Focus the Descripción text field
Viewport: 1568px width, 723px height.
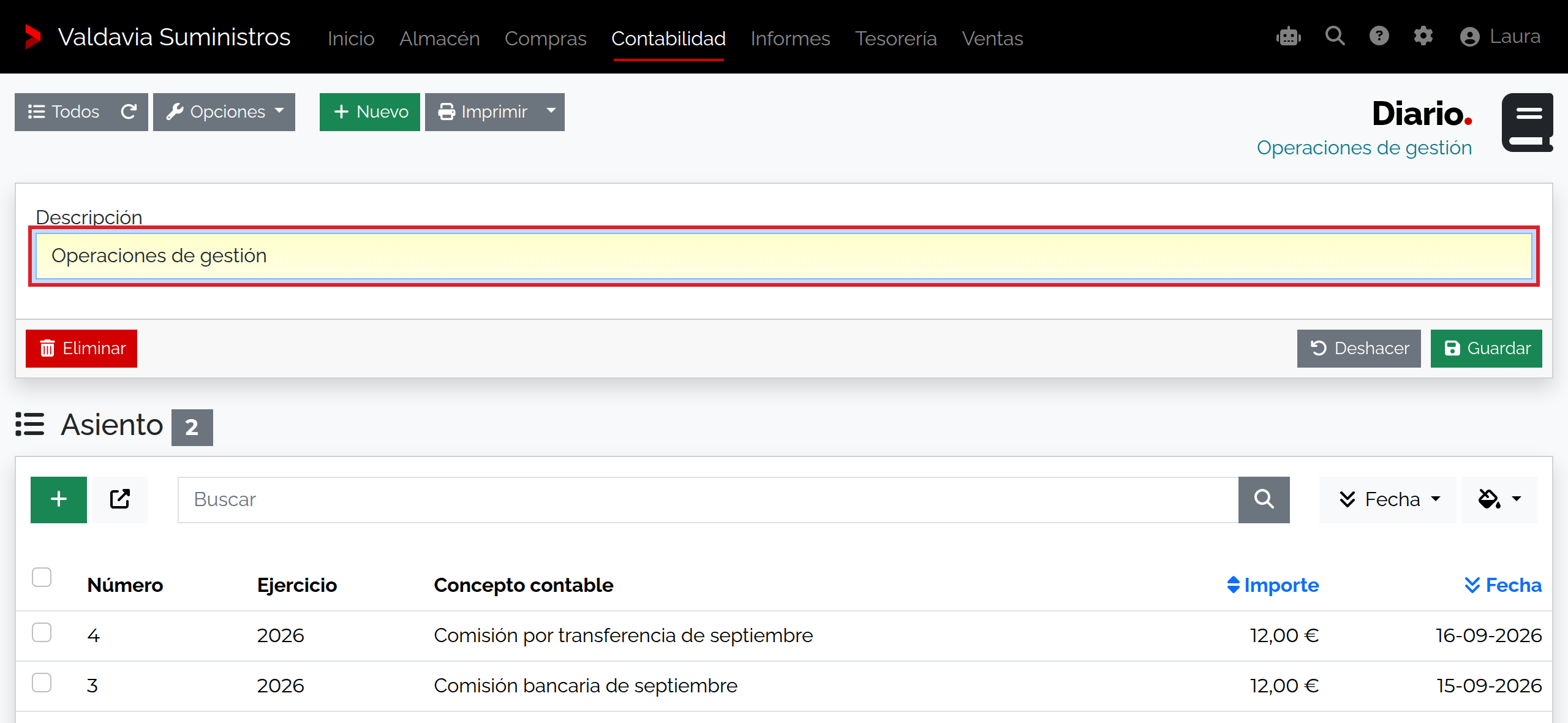point(784,256)
